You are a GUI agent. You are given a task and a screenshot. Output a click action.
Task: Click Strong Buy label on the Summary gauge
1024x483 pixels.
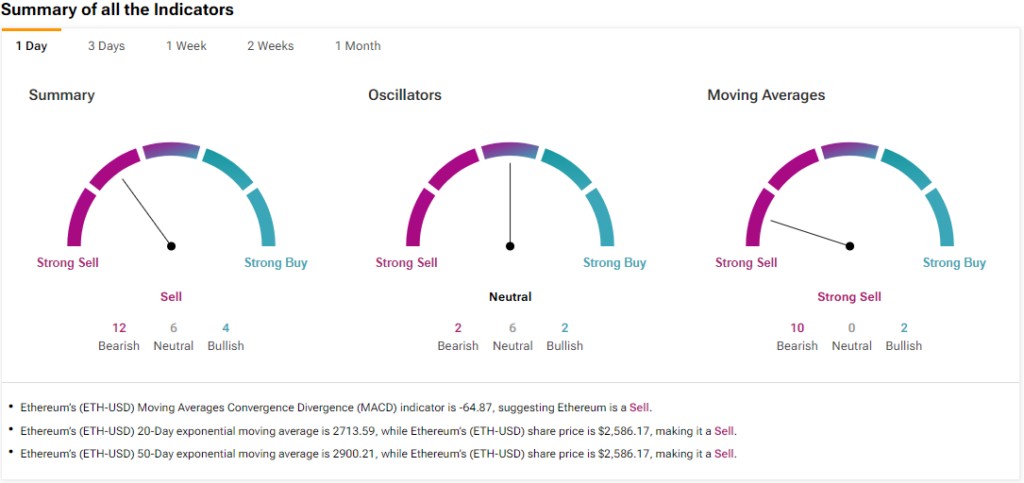click(x=276, y=263)
